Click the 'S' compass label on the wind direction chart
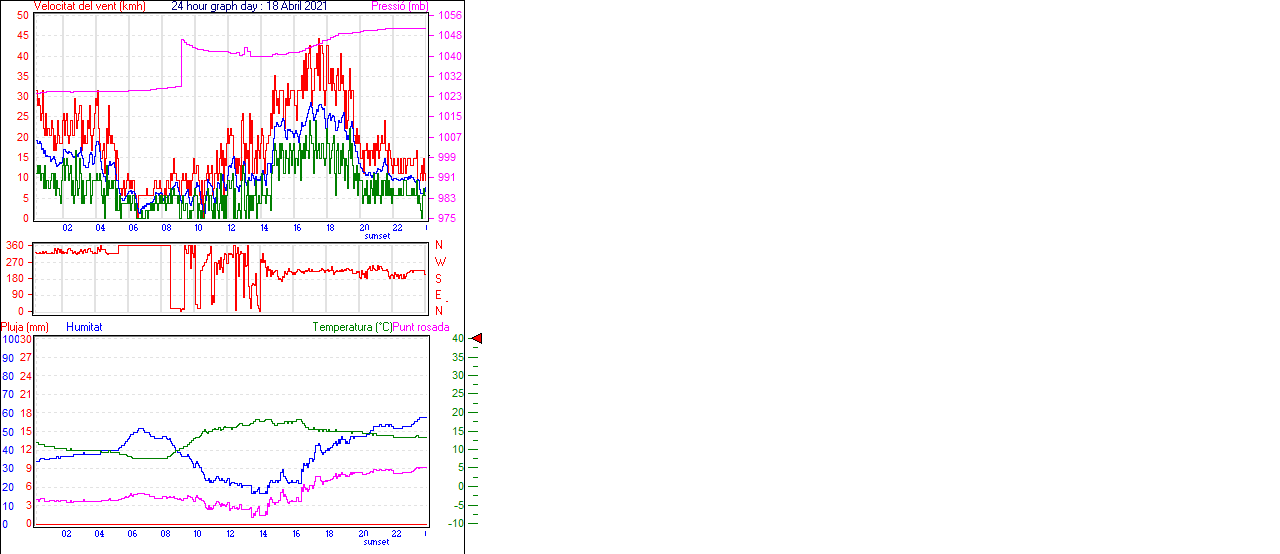Image resolution: width=1280 pixels, height=554 pixels. (438, 278)
